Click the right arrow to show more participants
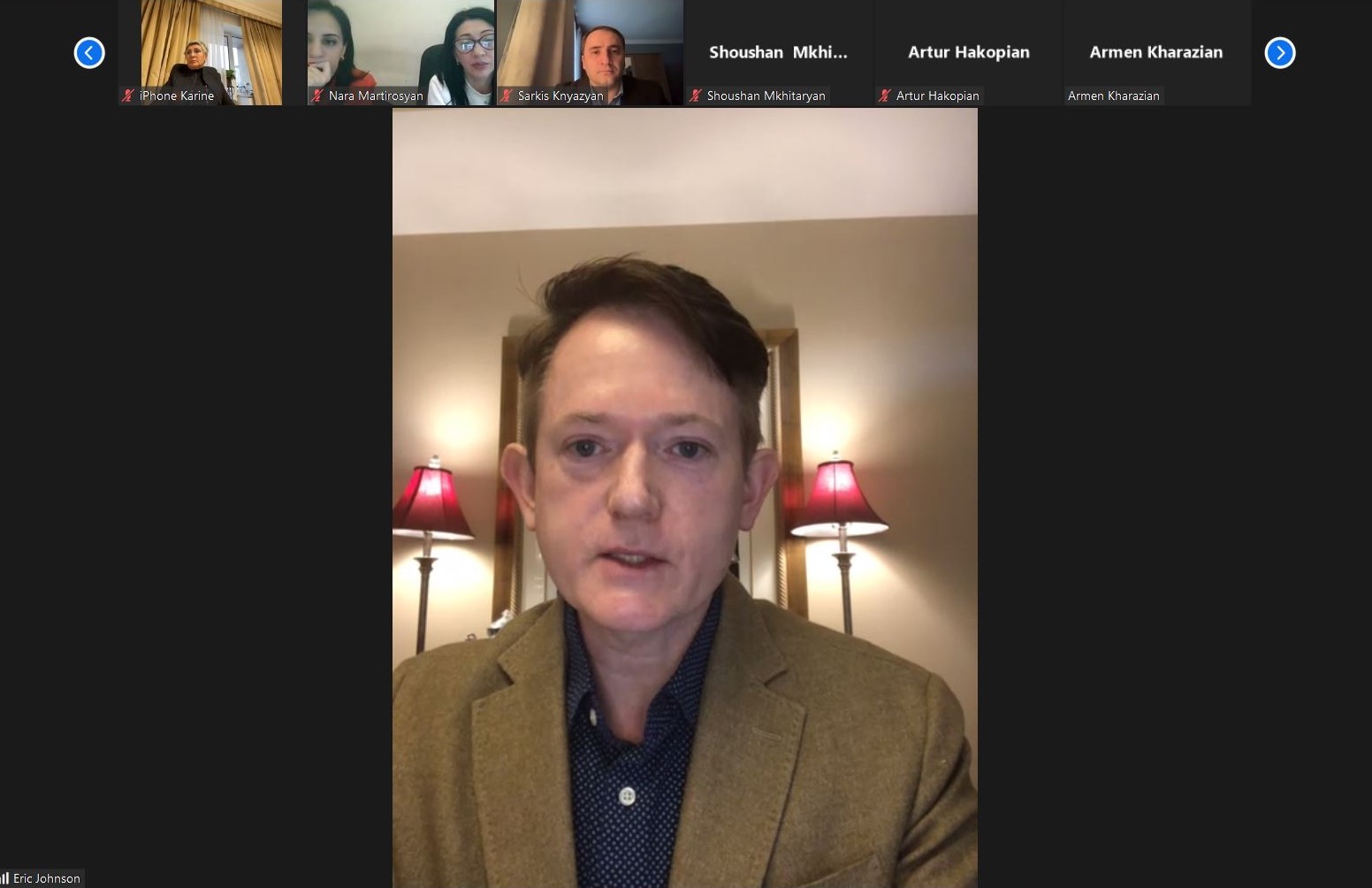The height and width of the screenshot is (888, 1372). coord(1279,53)
